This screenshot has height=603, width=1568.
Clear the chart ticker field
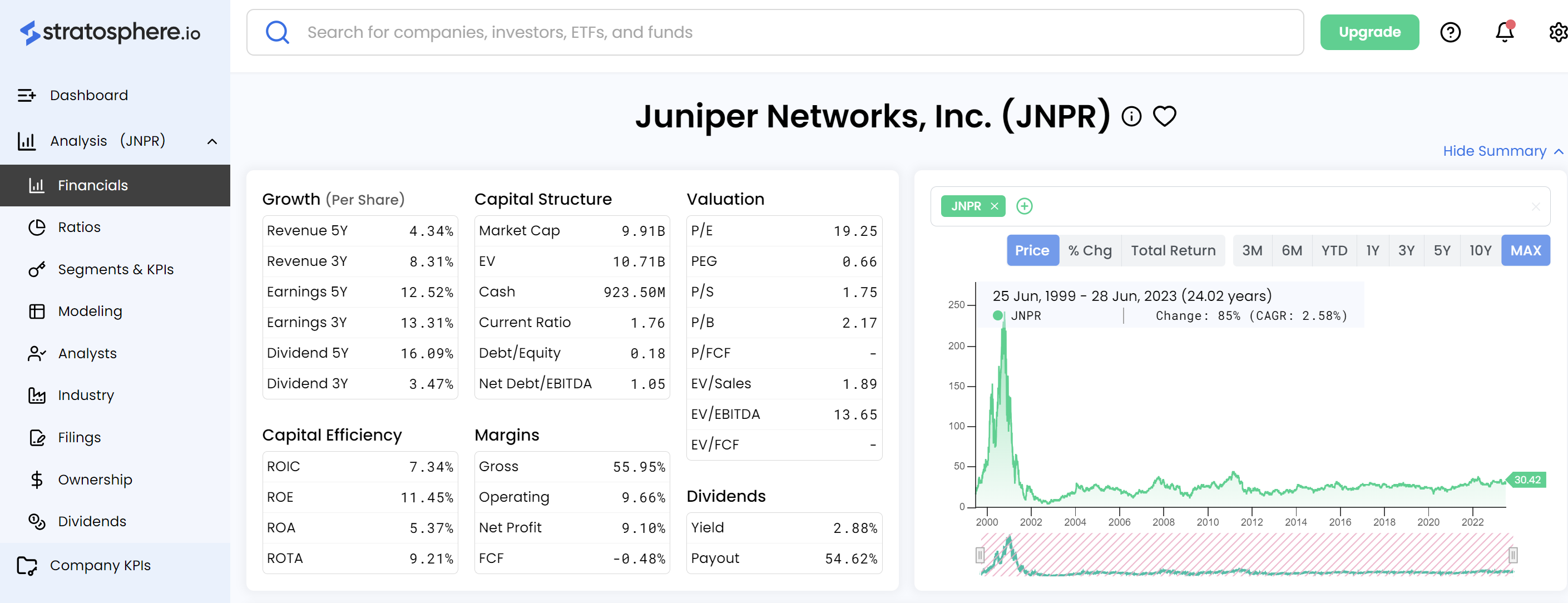(1535, 206)
